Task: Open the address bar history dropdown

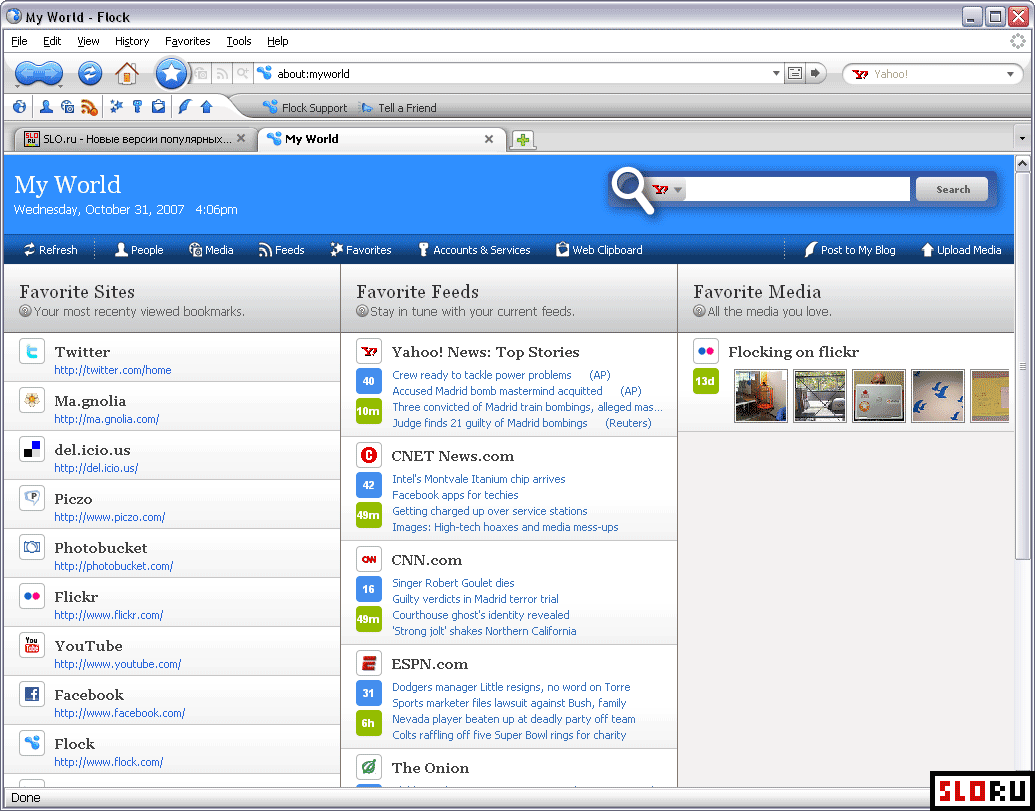Action: pyautogui.click(x=776, y=74)
